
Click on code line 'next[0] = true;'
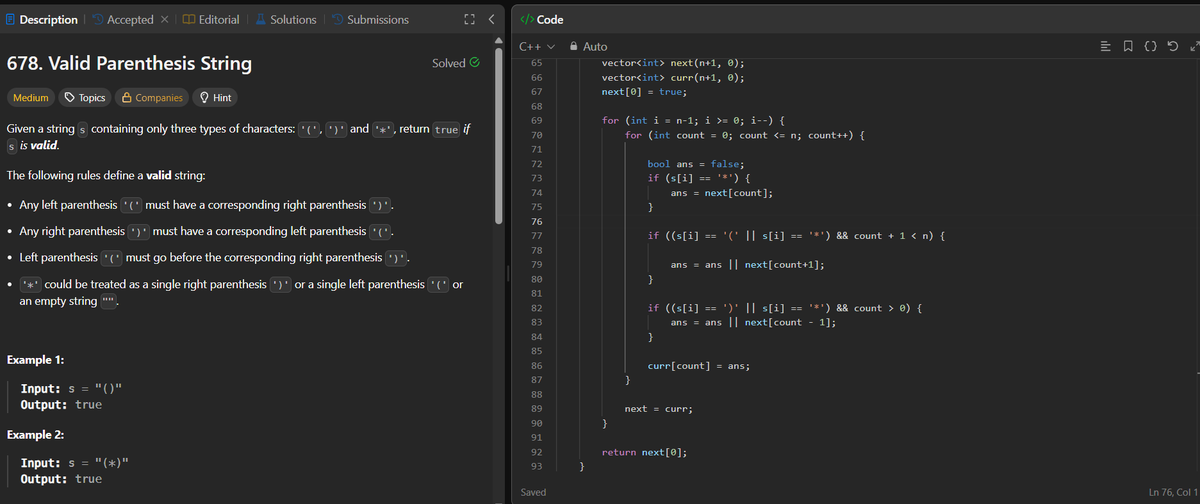pyautogui.click(x=643, y=91)
